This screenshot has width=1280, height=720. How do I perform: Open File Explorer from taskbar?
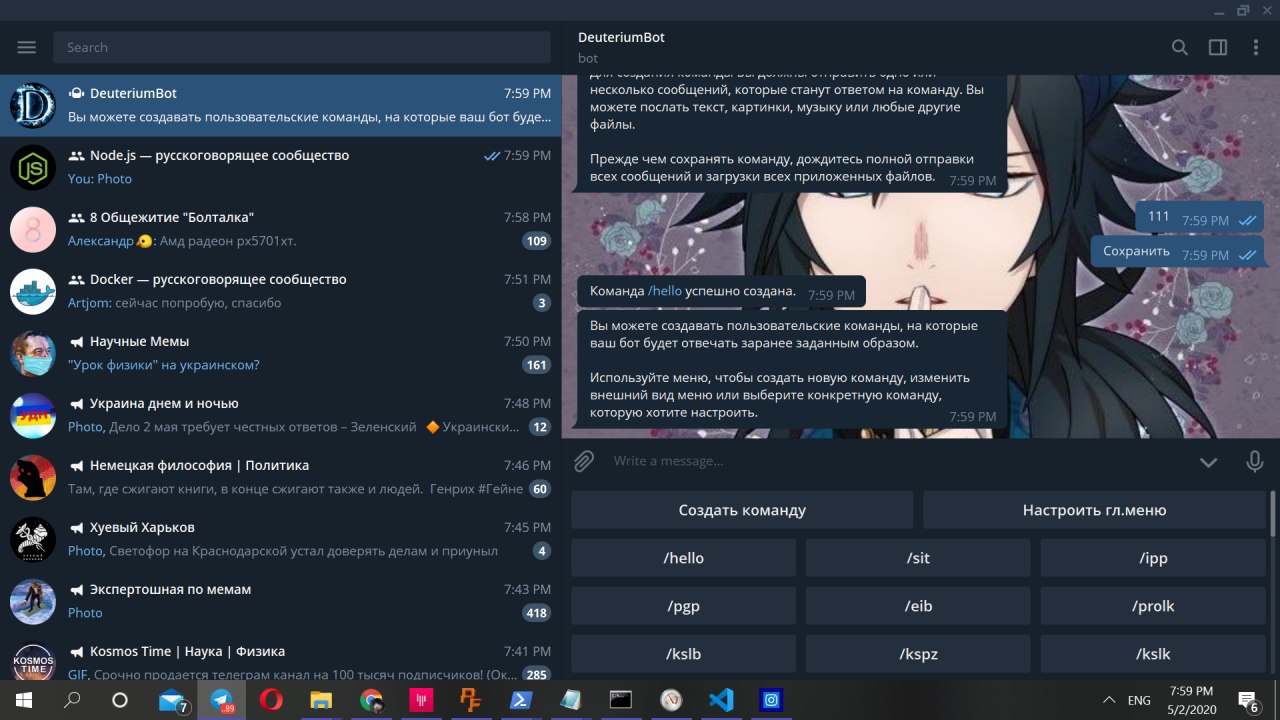pos(320,700)
